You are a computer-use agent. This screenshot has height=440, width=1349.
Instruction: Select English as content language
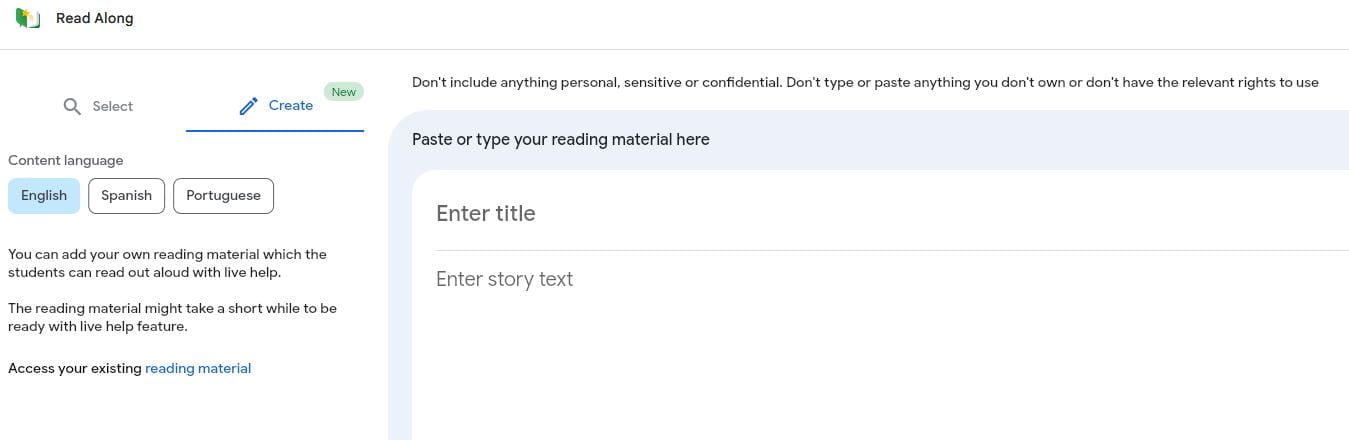tap(44, 195)
